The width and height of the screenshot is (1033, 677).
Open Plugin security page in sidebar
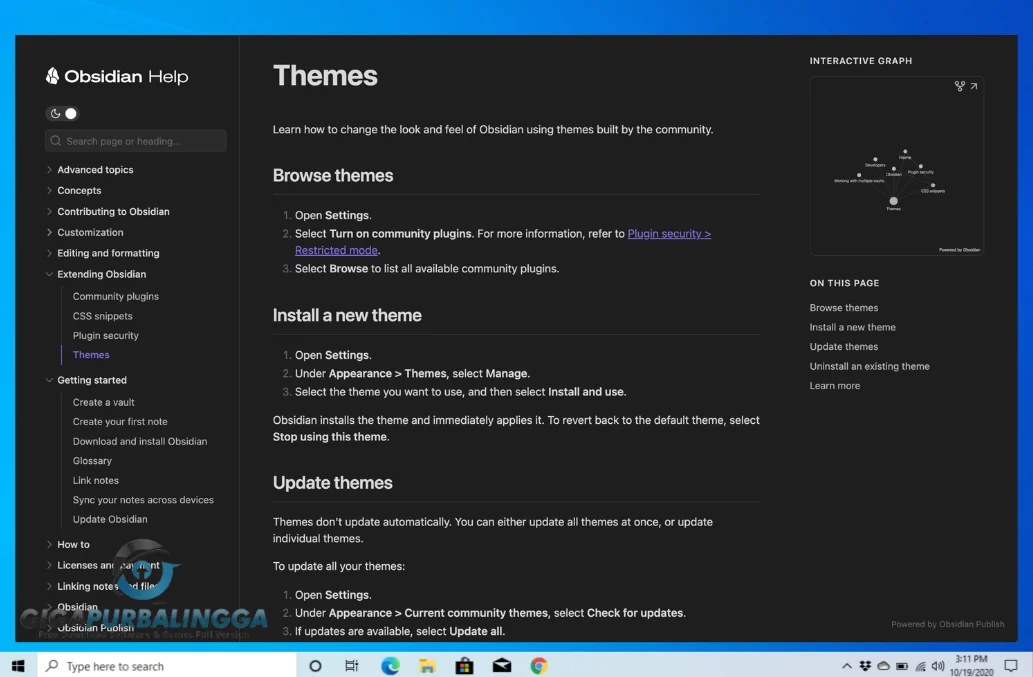click(x=106, y=335)
